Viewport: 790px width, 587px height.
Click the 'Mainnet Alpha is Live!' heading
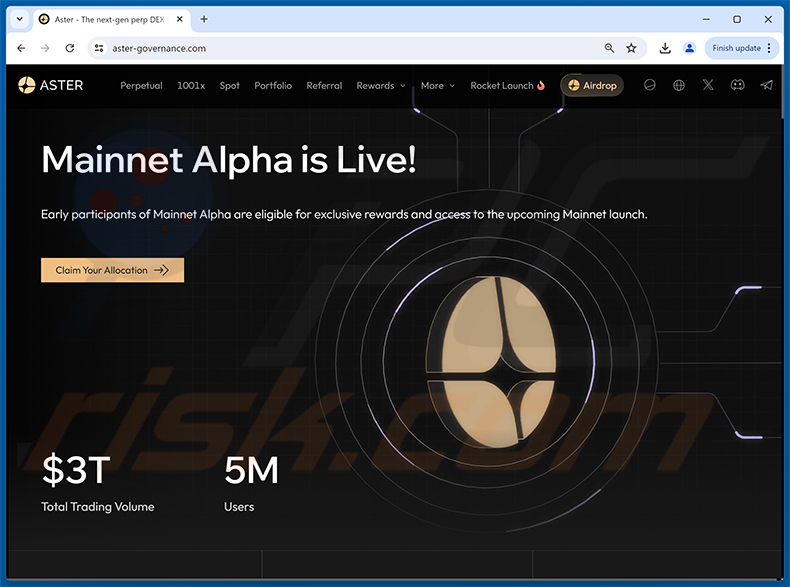(x=229, y=160)
